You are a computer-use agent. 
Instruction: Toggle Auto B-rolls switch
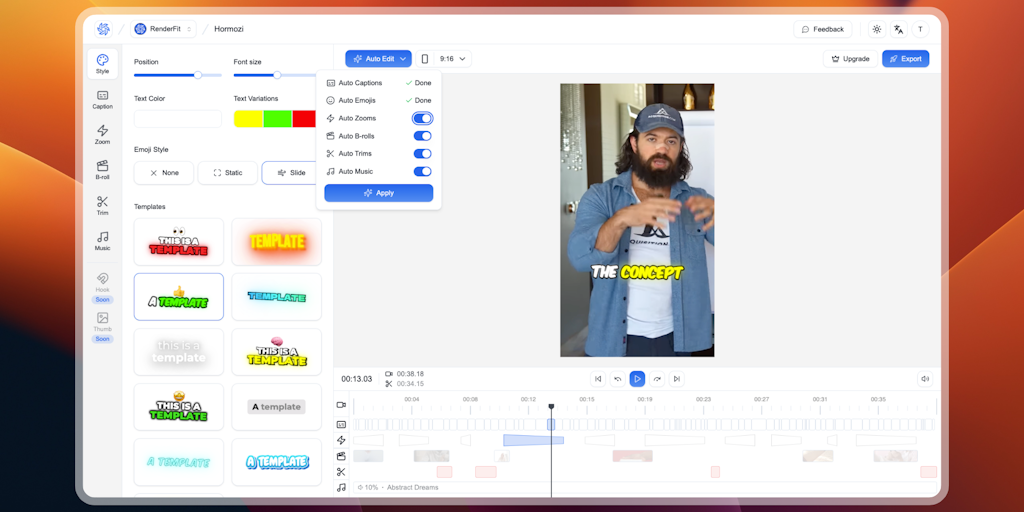point(422,136)
